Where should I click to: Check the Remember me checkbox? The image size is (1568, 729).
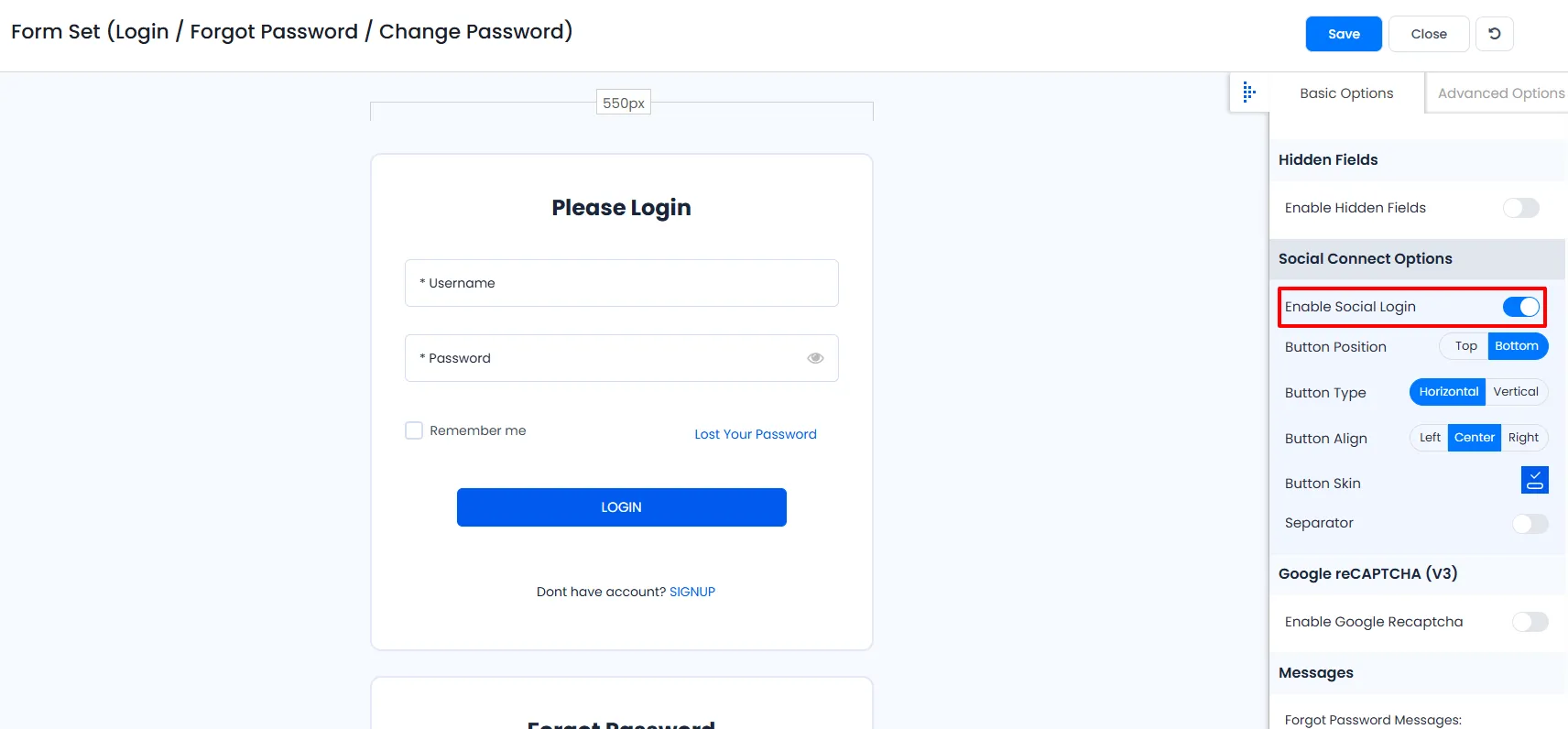(414, 430)
